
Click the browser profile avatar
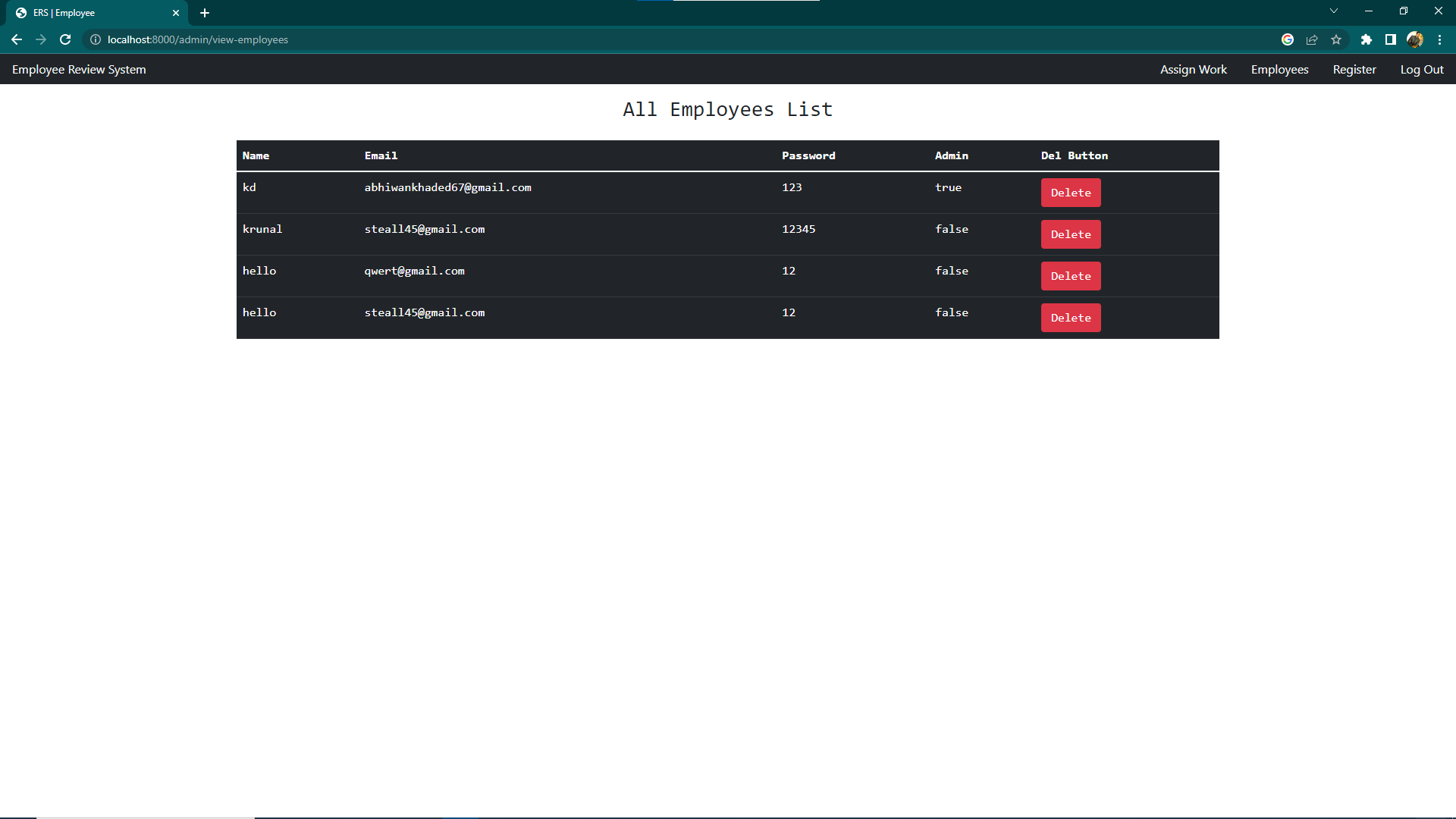coord(1415,39)
